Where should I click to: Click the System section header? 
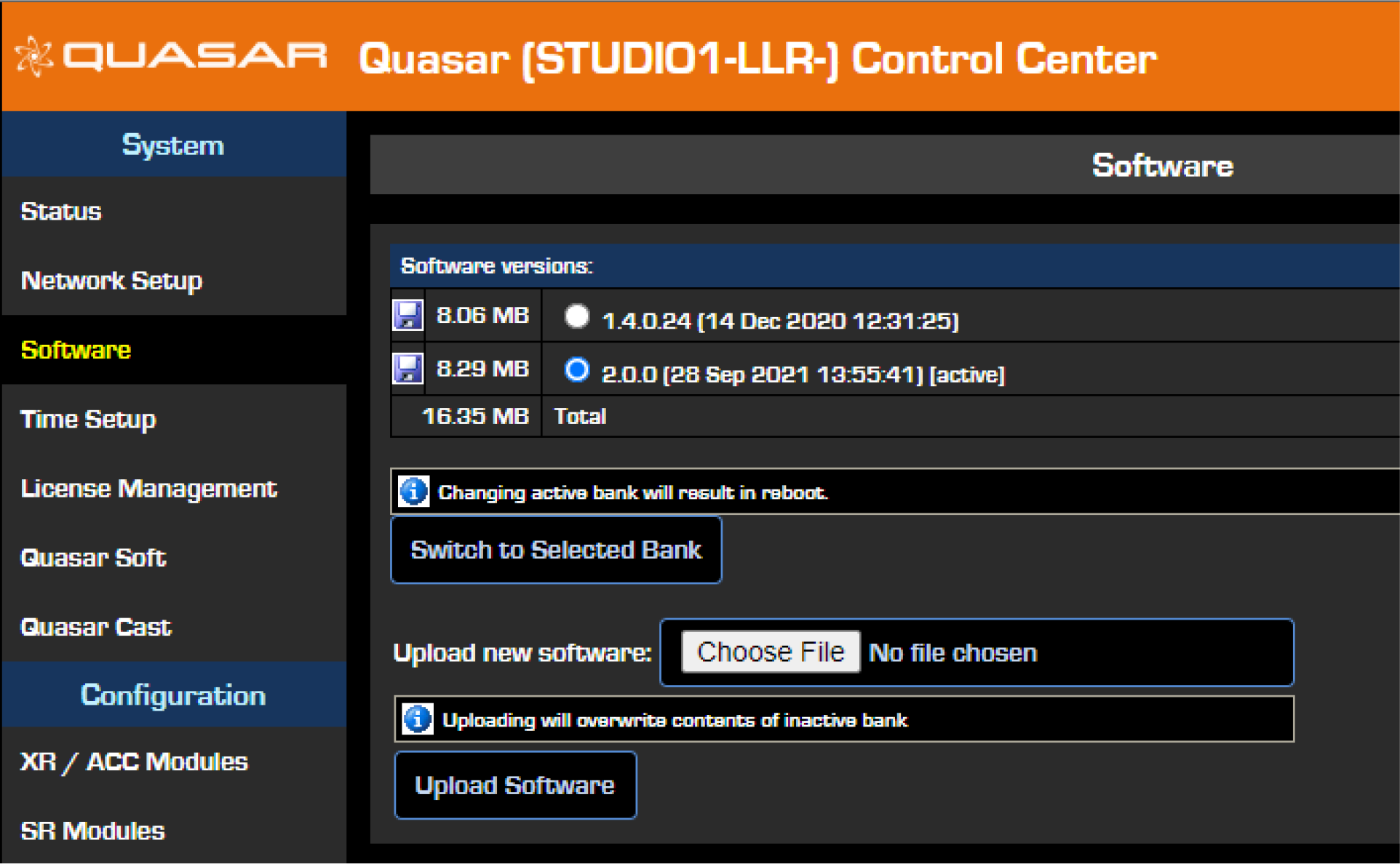pos(174,145)
